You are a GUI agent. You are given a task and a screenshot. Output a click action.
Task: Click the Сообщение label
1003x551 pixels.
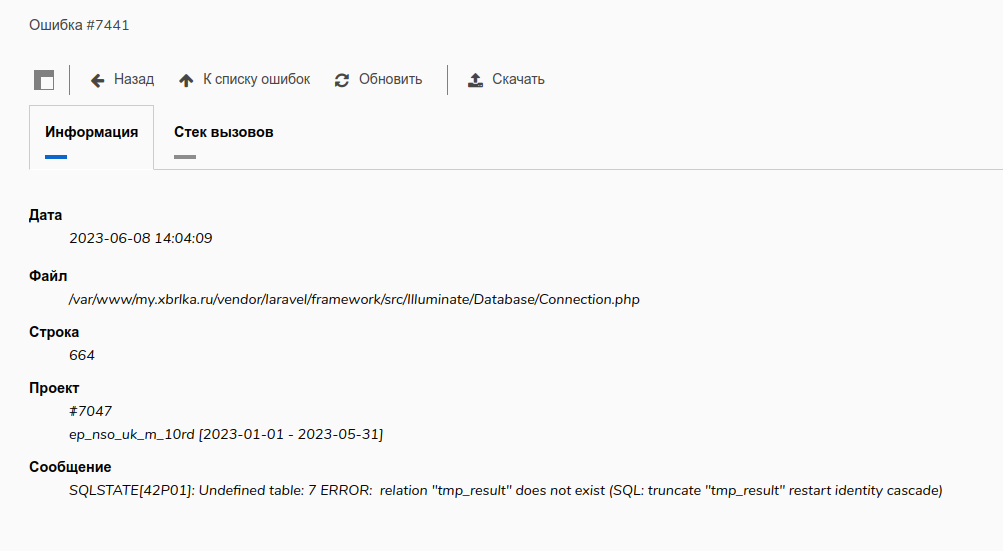[70, 467]
